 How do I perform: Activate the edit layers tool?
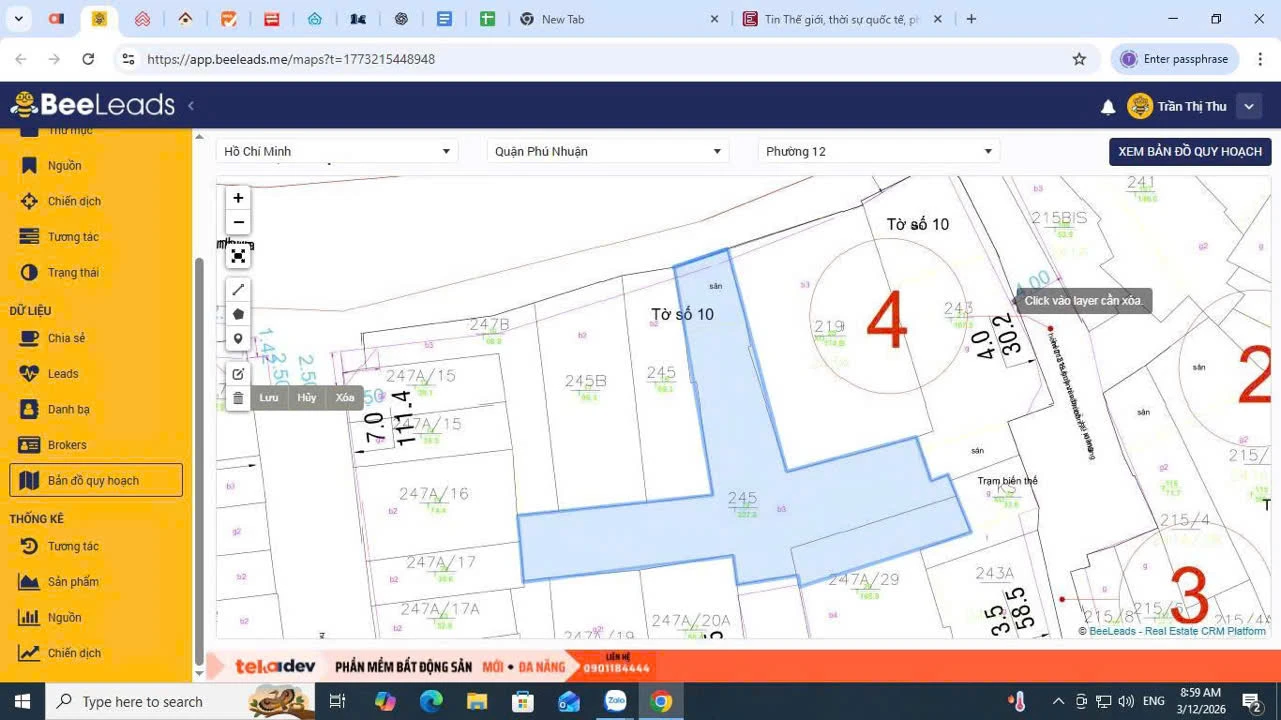click(x=238, y=374)
